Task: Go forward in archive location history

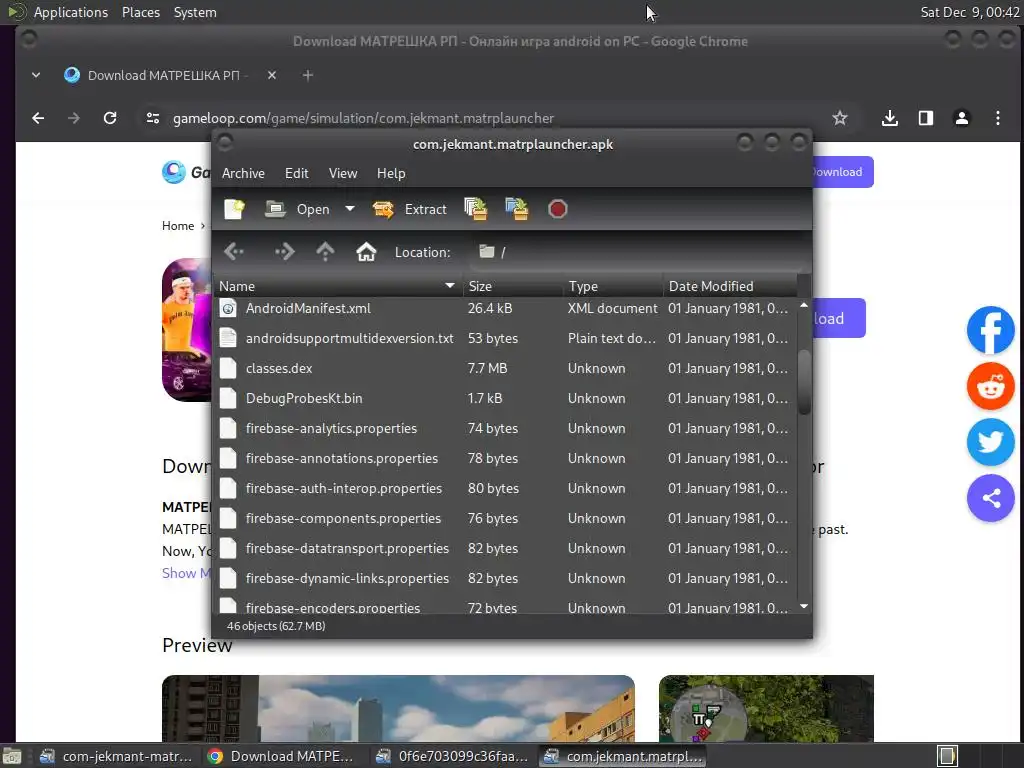Action: [284, 251]
